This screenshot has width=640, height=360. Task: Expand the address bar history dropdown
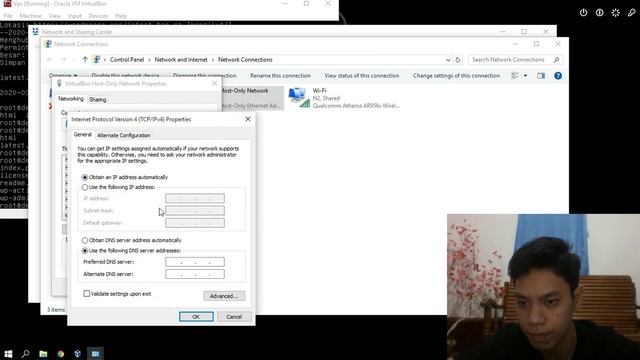point(448,60)
